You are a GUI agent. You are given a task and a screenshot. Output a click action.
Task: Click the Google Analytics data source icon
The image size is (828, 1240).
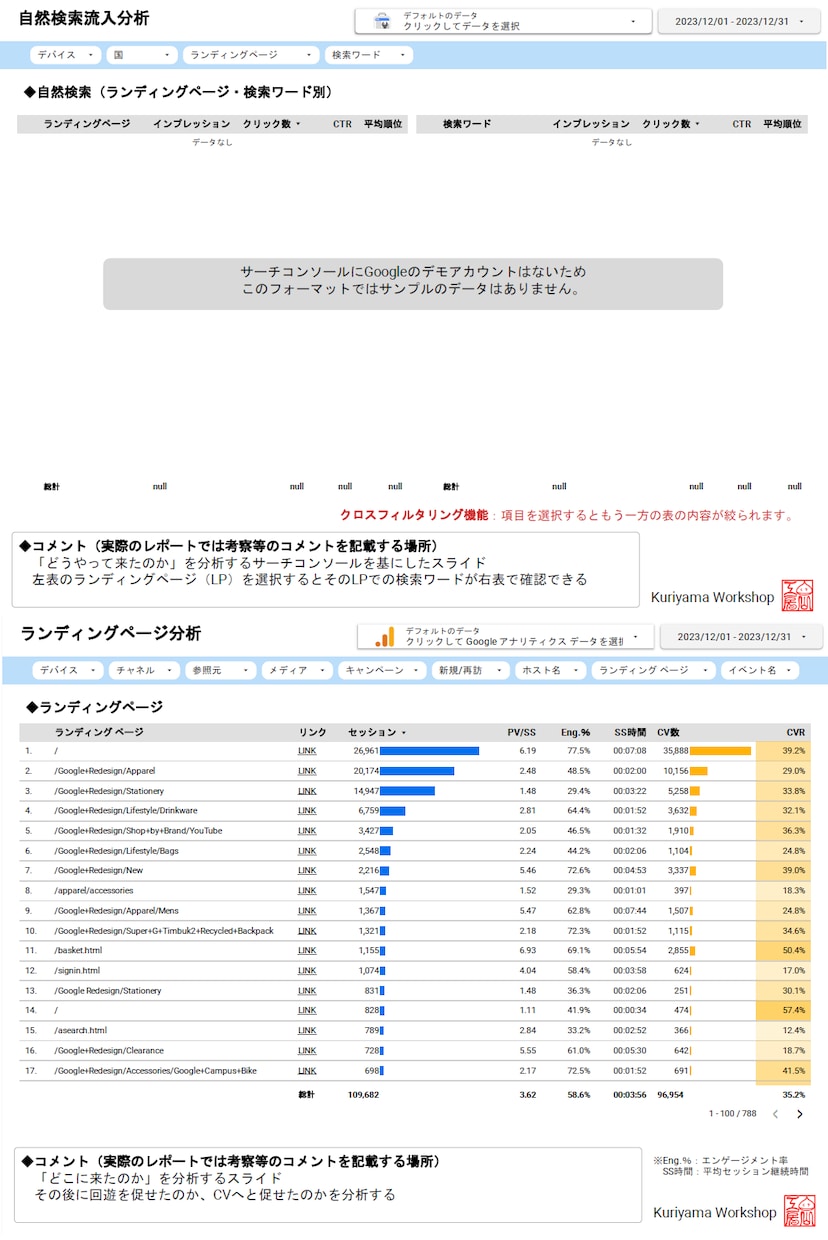pos(385,637)
